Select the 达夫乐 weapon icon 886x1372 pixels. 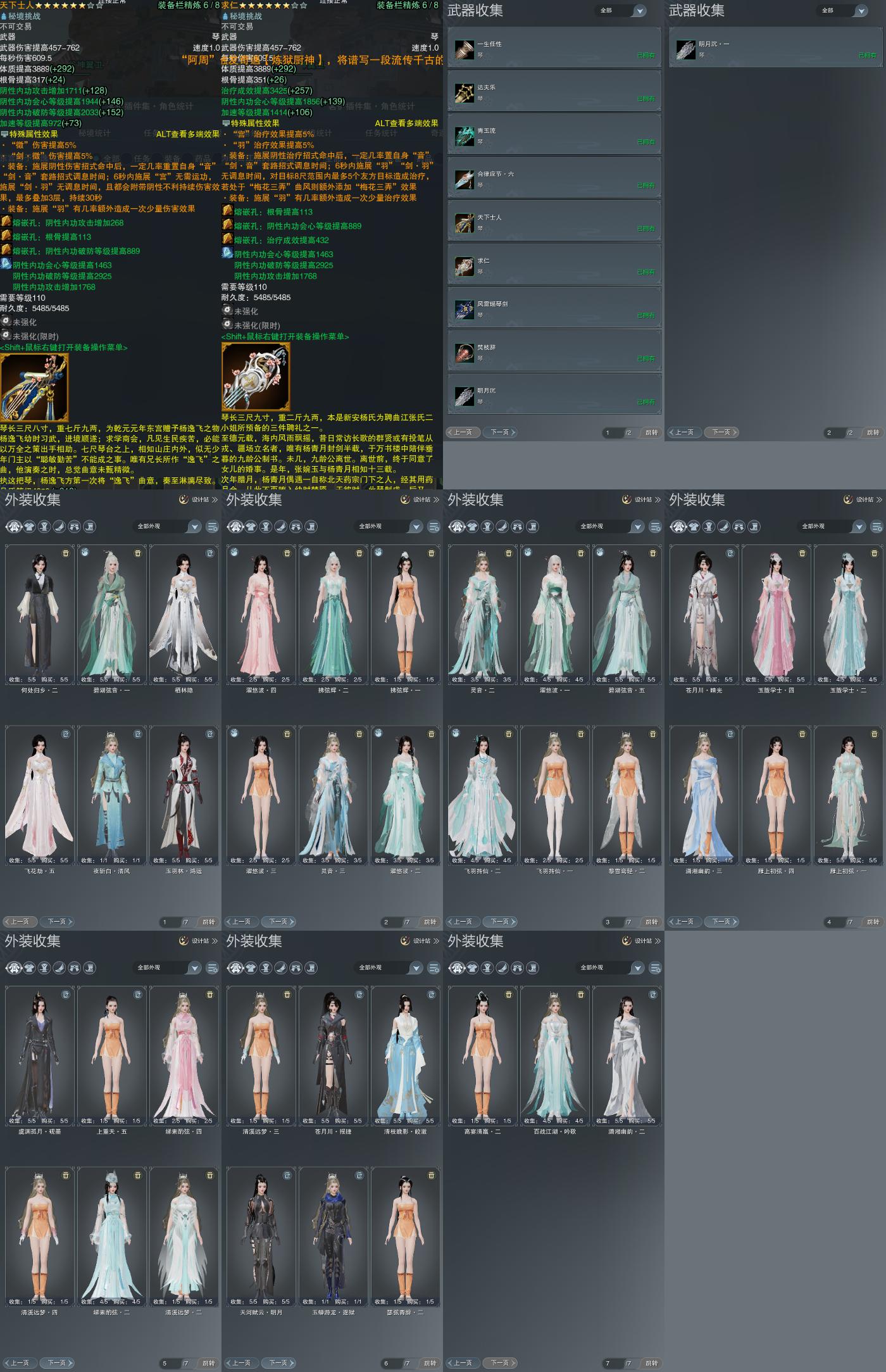pyautogui.click(x=464, y=92)
